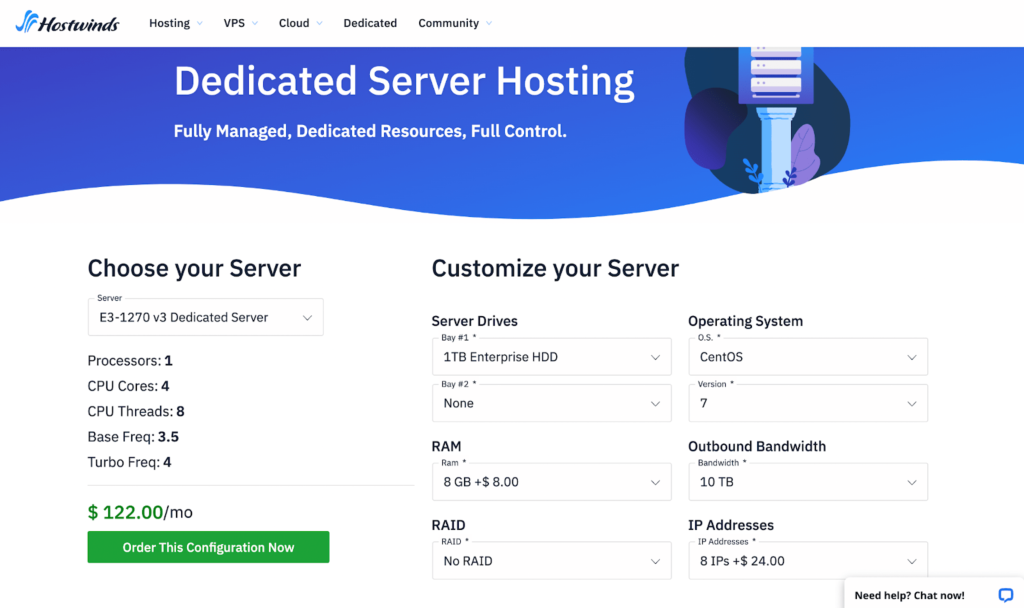
Task: Click the Hostwinds logo
Action: (67, 23)
